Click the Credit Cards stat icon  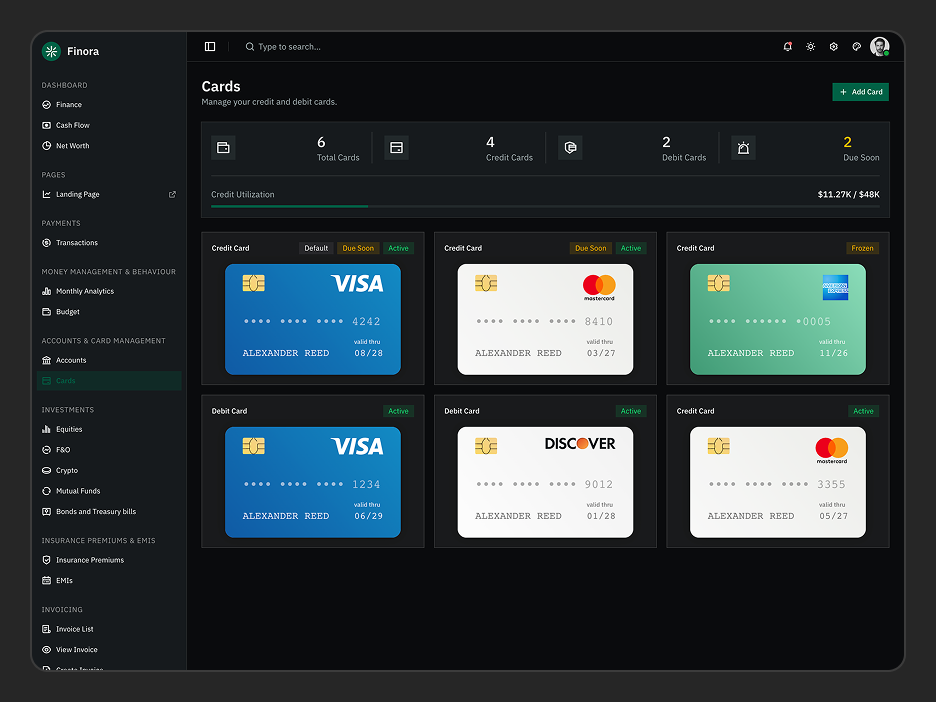pyautogui.click(x=396, y=147)
